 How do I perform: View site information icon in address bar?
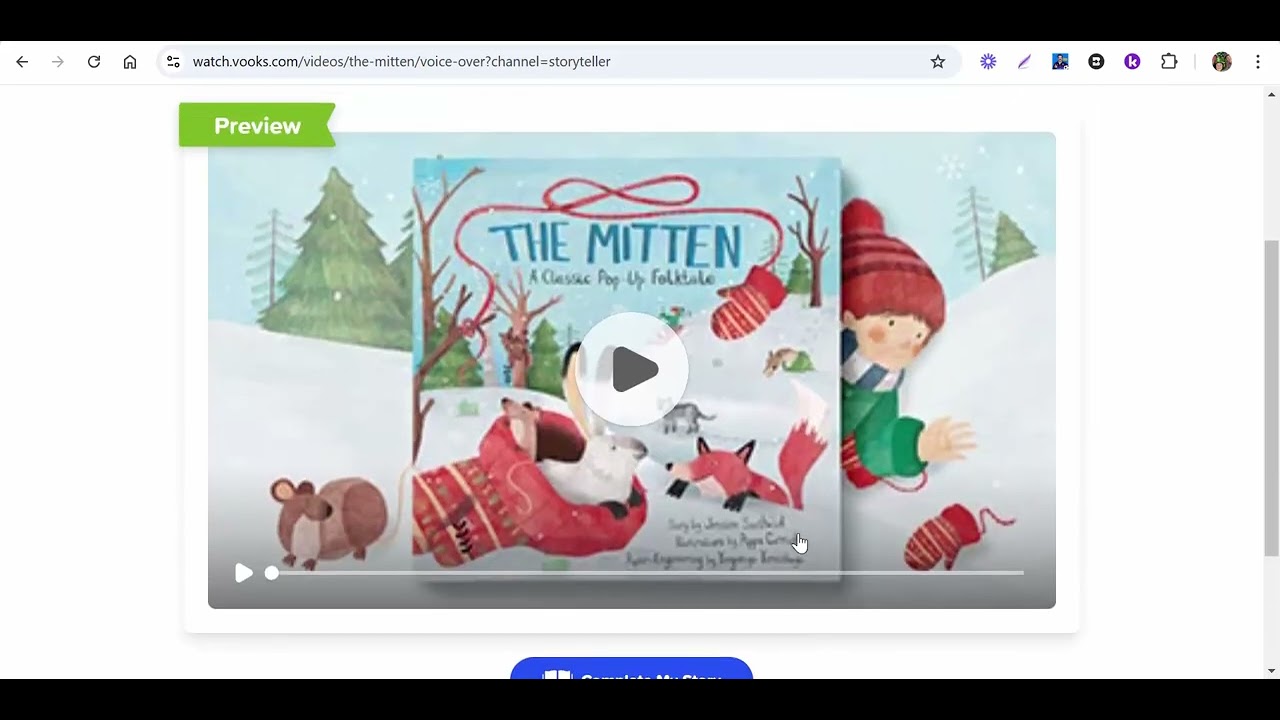pos(173,62)
